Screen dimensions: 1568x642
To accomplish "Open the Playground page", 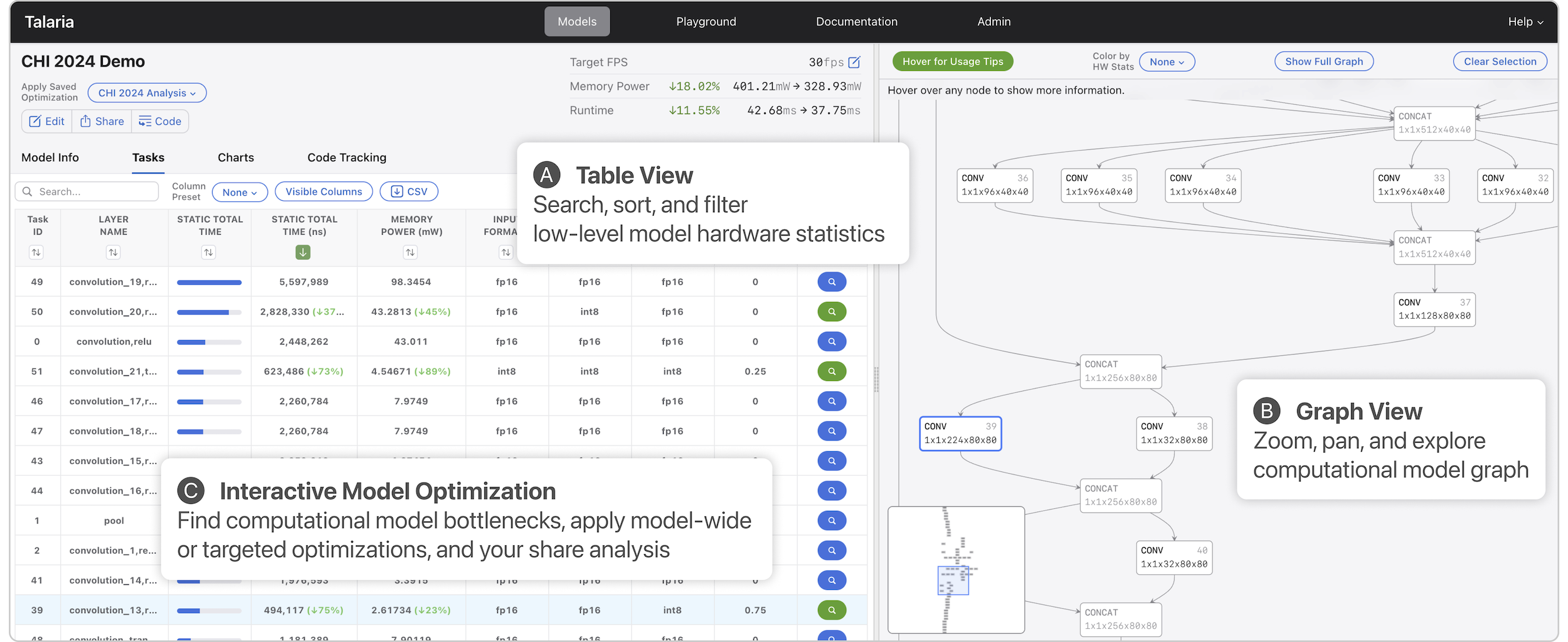I will coord(706,21).
